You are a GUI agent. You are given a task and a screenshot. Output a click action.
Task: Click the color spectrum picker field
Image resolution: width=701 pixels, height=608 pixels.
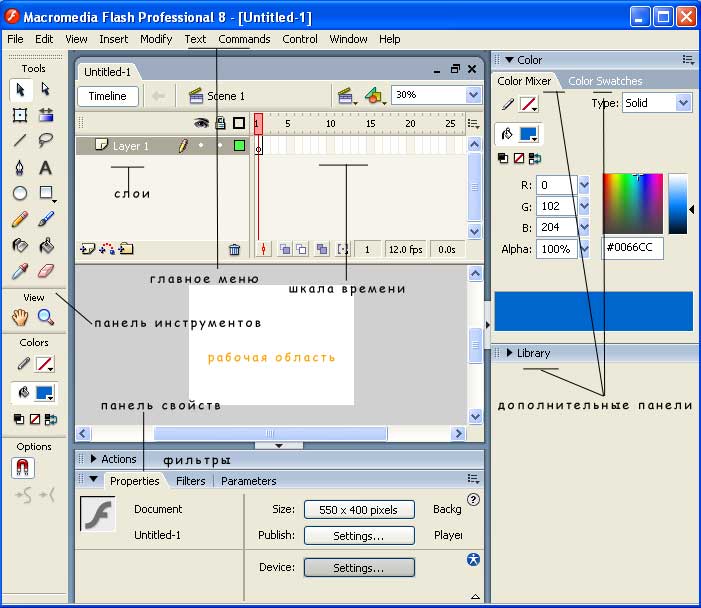(x=633, y=203)
